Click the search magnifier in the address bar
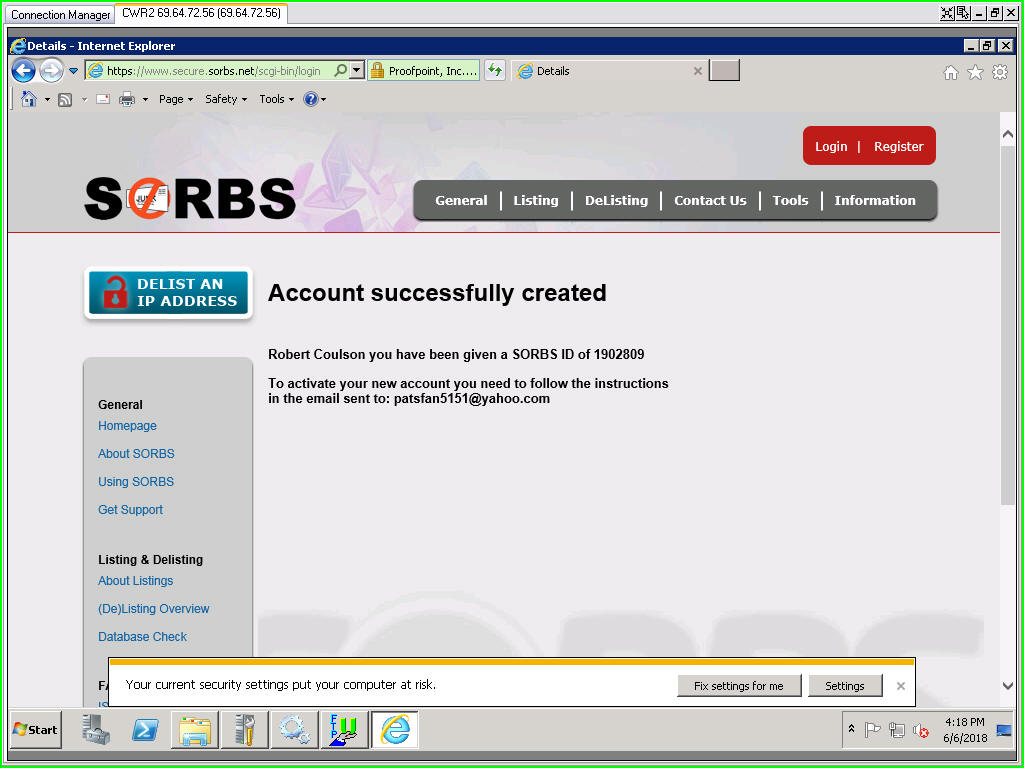 tap(340, 71)
